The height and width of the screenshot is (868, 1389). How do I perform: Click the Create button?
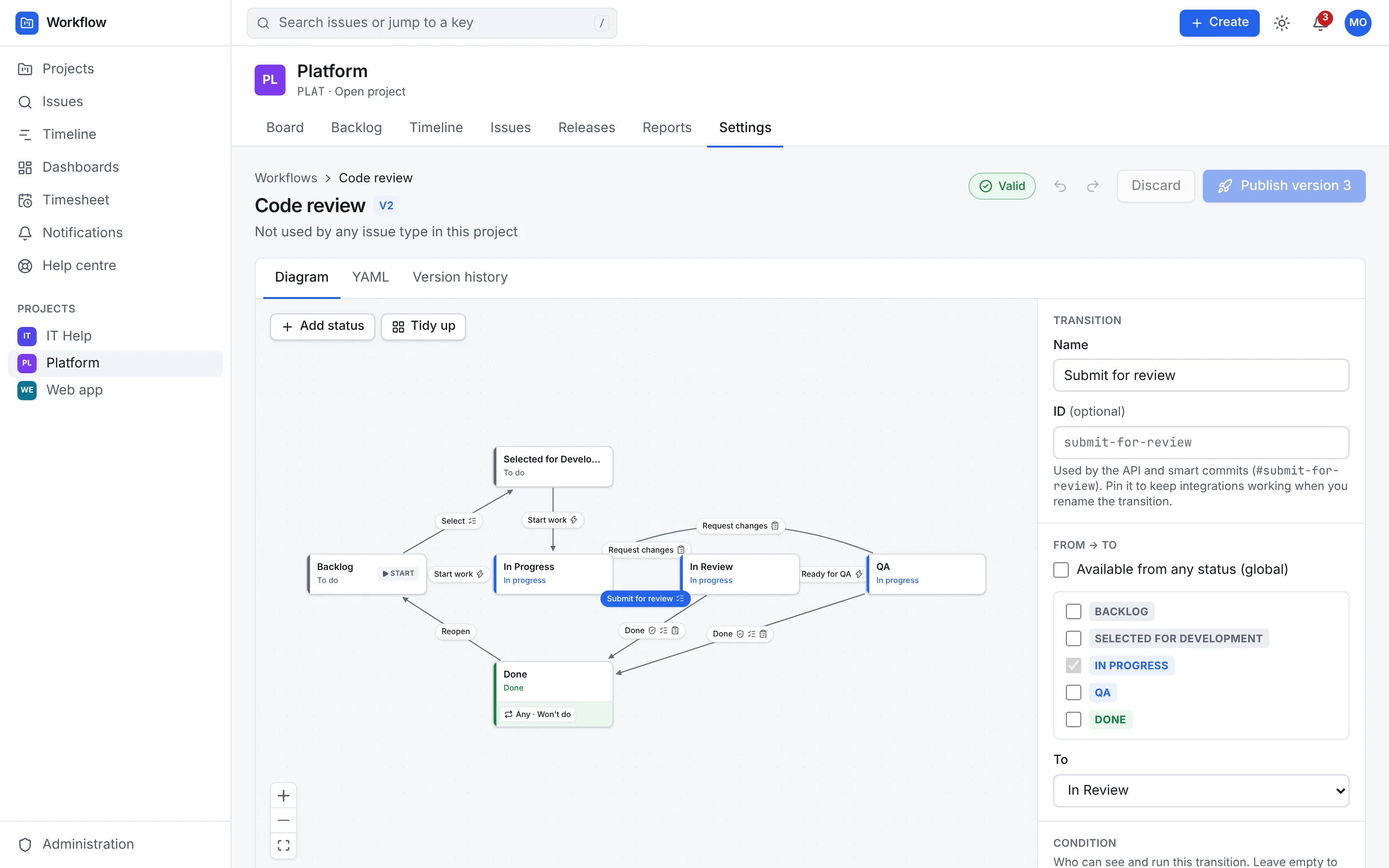tap(1219, 23)
